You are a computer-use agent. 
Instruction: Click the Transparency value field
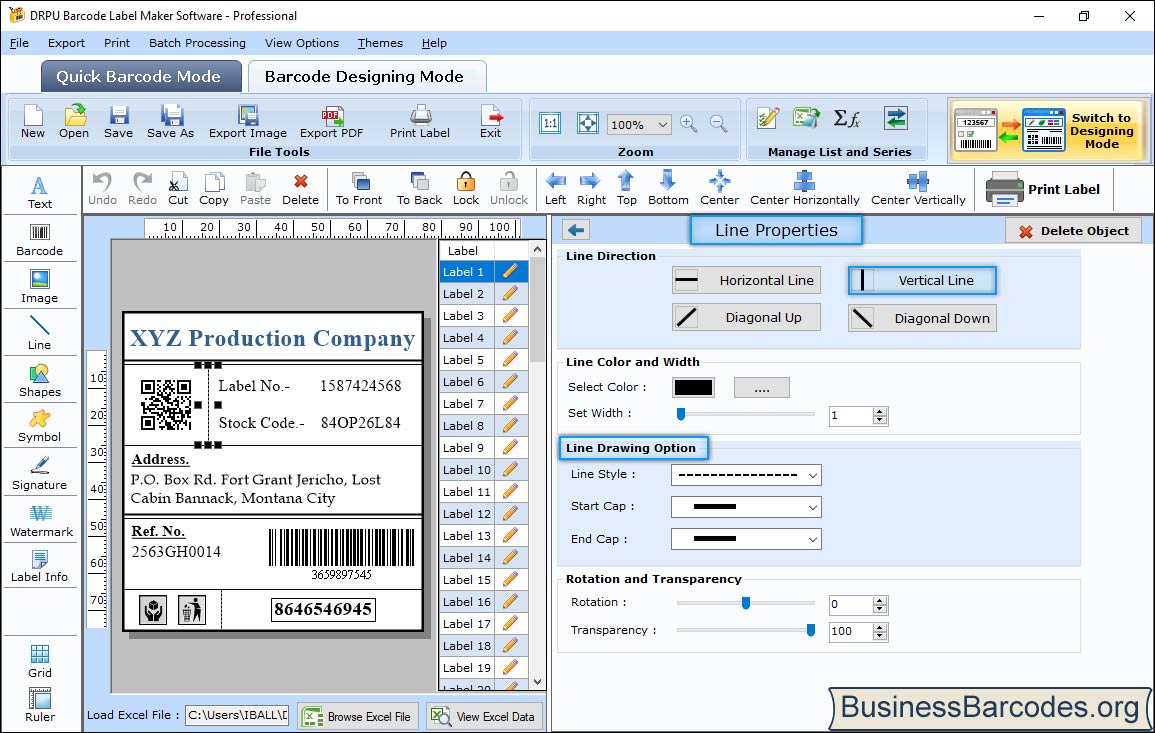click(851, 631)
